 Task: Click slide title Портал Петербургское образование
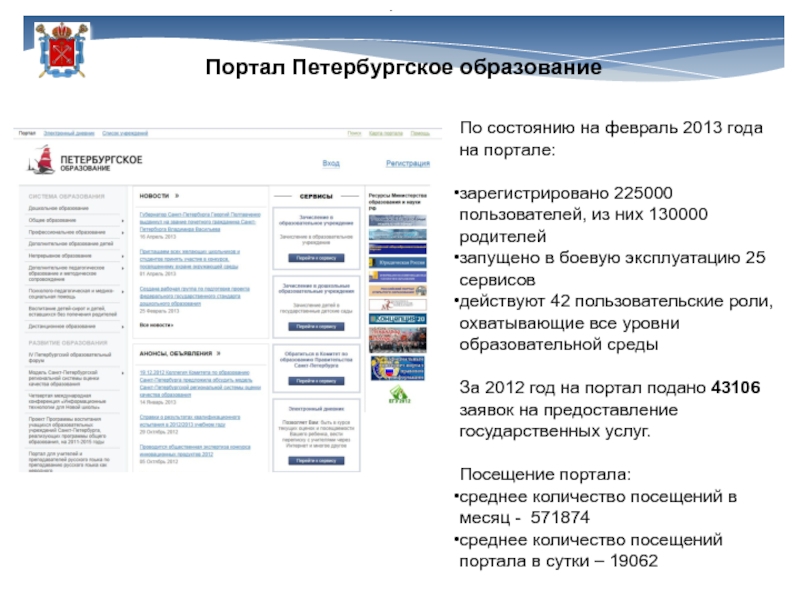(403, 67)
